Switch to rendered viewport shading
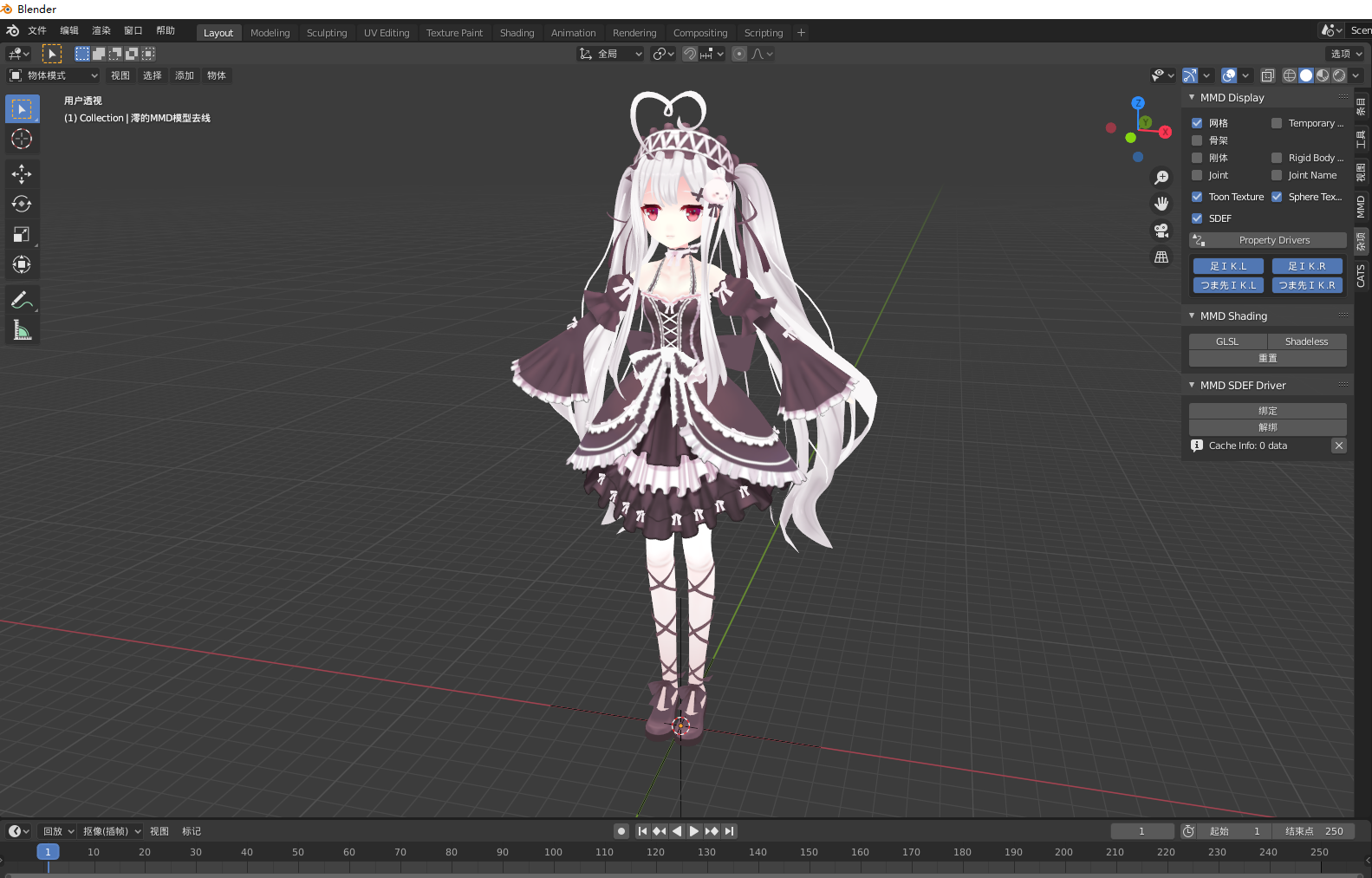The image size is (1372, 878). (1339, 75)
